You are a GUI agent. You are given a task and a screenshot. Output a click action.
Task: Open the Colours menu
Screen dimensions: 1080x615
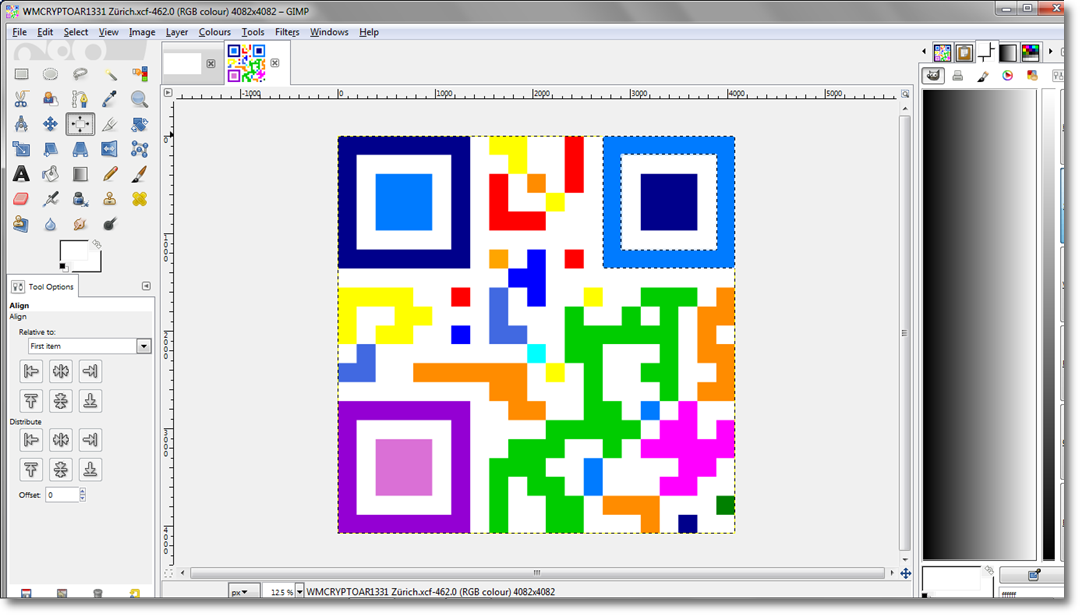(214, 32)
